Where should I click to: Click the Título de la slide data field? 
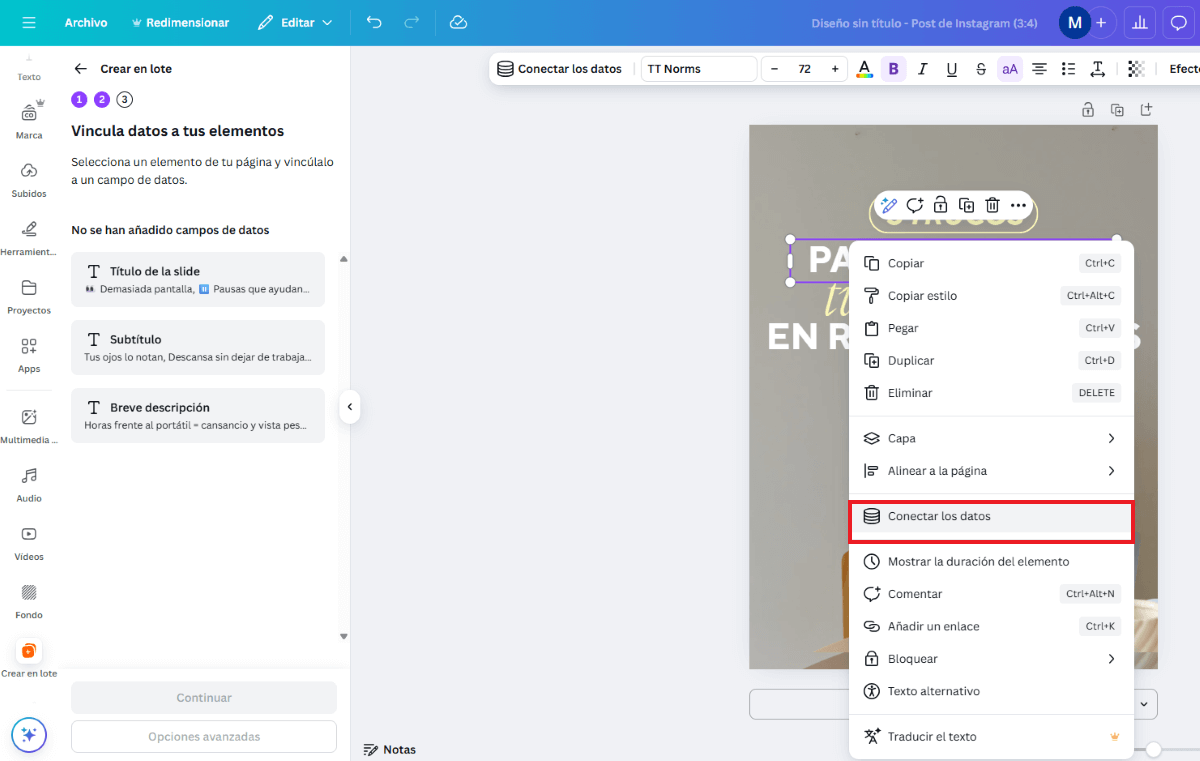(197, 279)
